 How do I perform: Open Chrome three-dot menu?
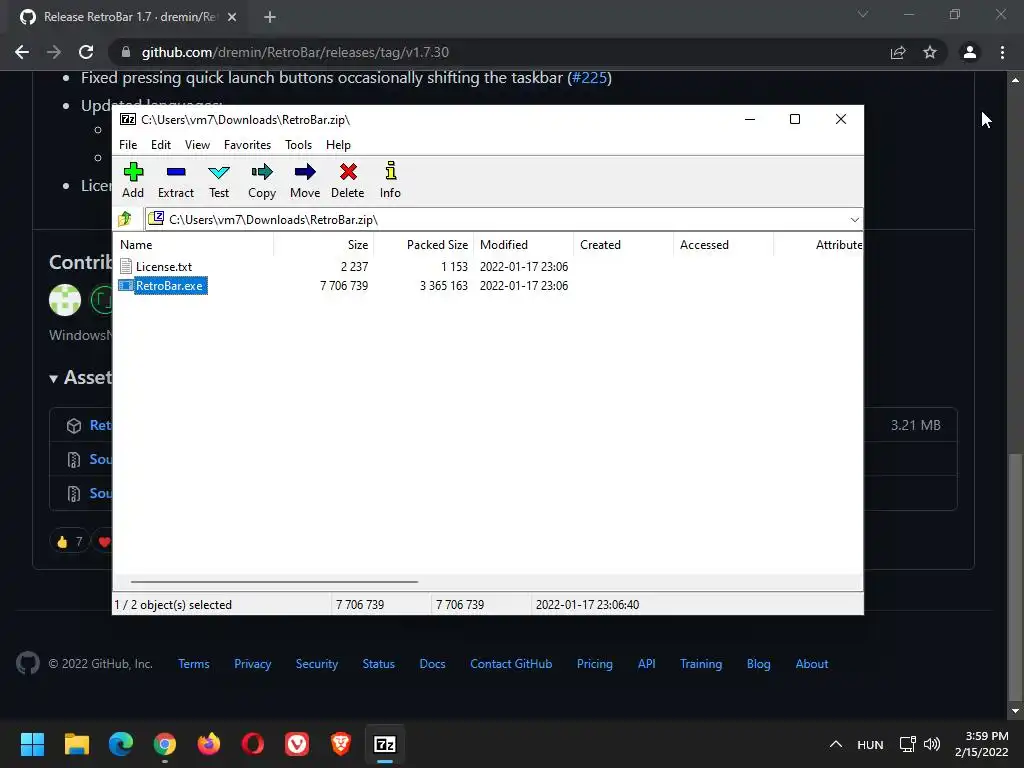click(1002, 52)
